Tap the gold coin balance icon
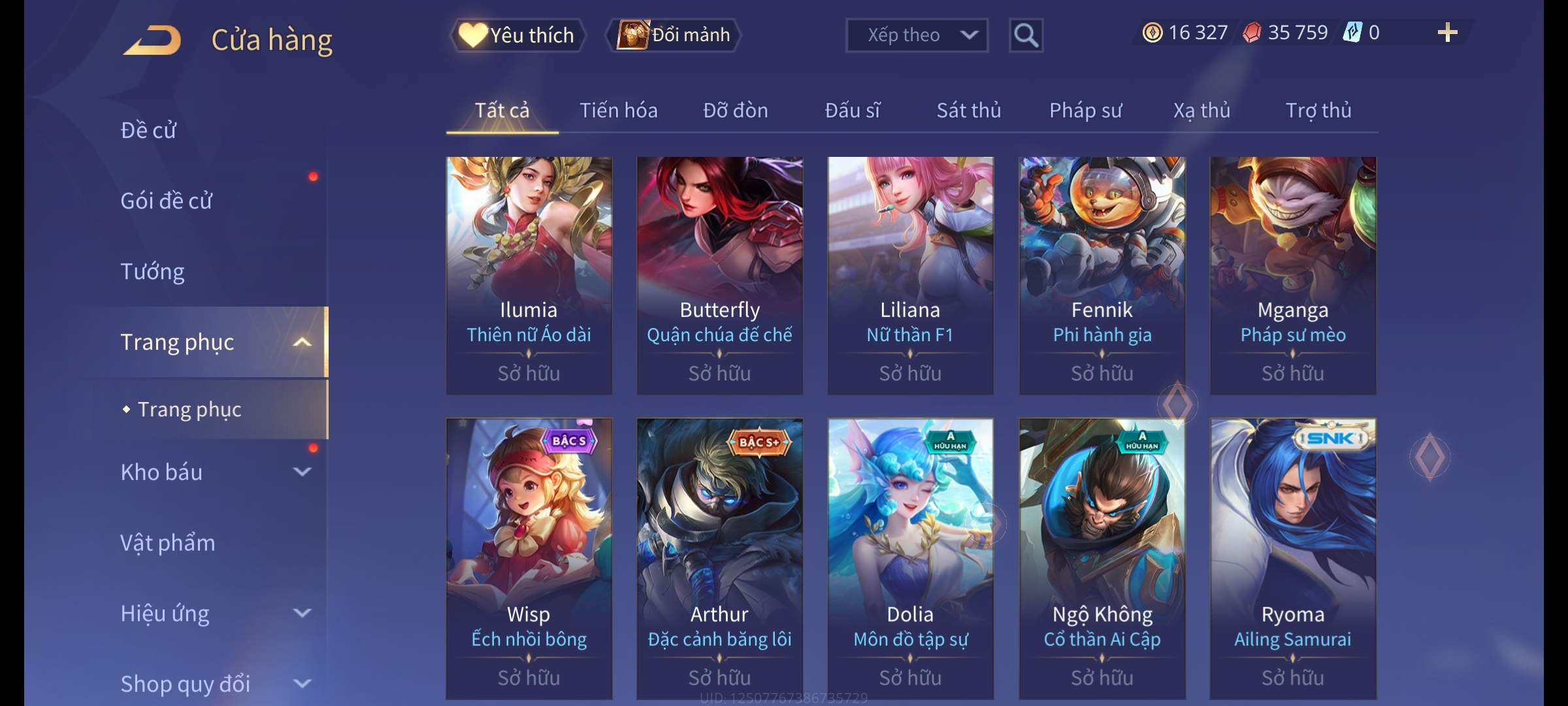1568x706 pixels. (1152, 33)
